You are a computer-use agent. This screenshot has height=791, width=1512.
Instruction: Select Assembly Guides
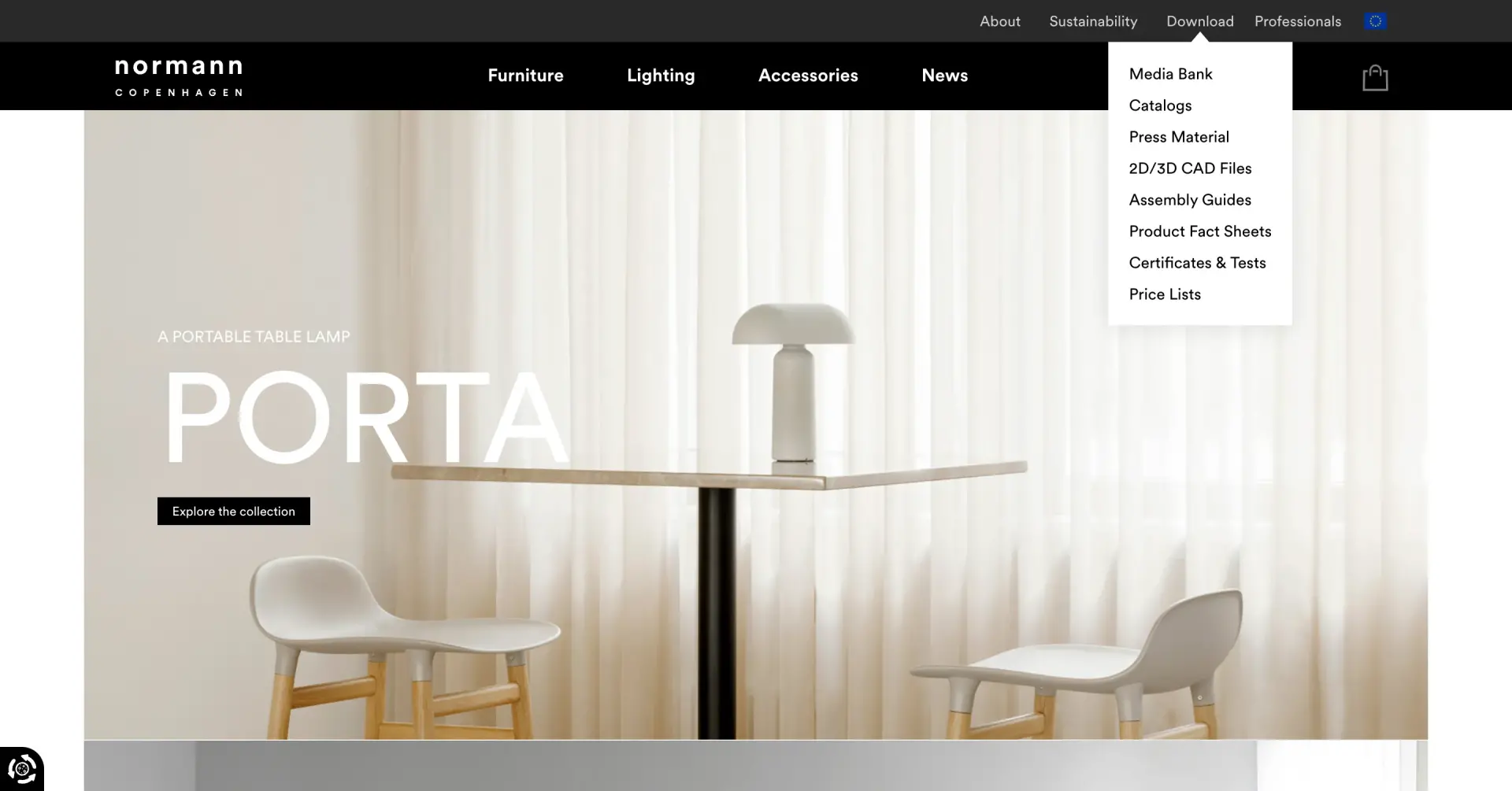[1189, 199]
